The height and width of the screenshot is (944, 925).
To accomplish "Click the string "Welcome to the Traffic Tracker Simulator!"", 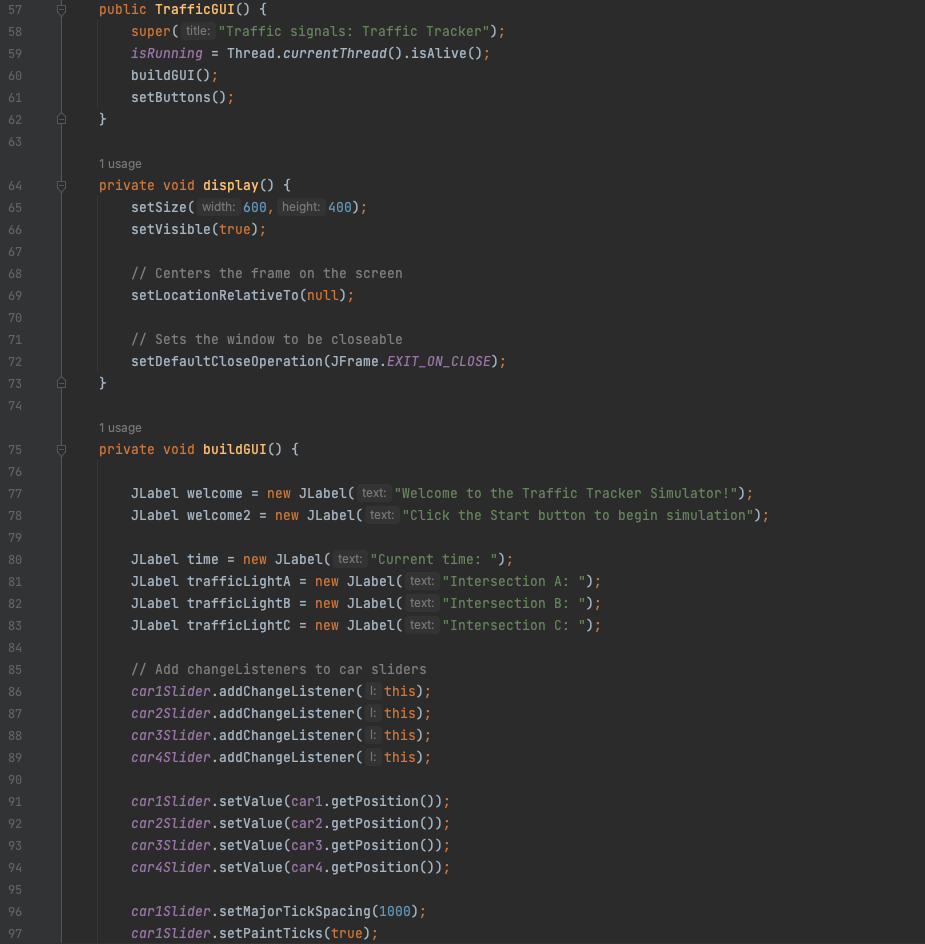I will 566,494.
